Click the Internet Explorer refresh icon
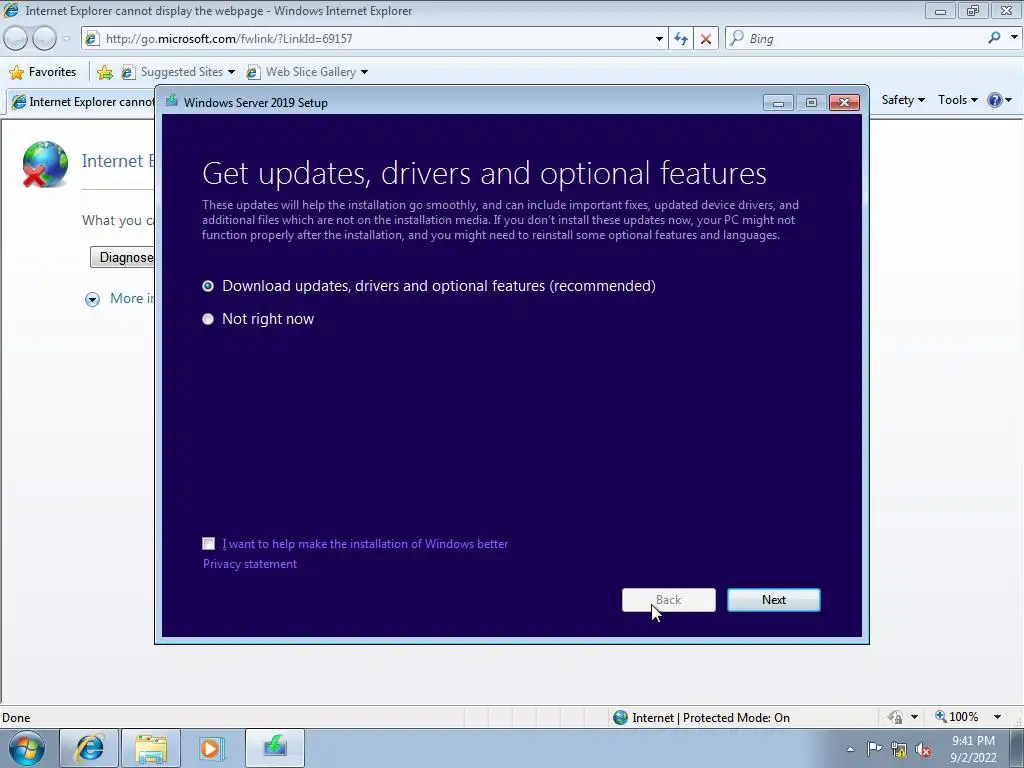Screen dimensions: 1024x768 click(681, 39)
